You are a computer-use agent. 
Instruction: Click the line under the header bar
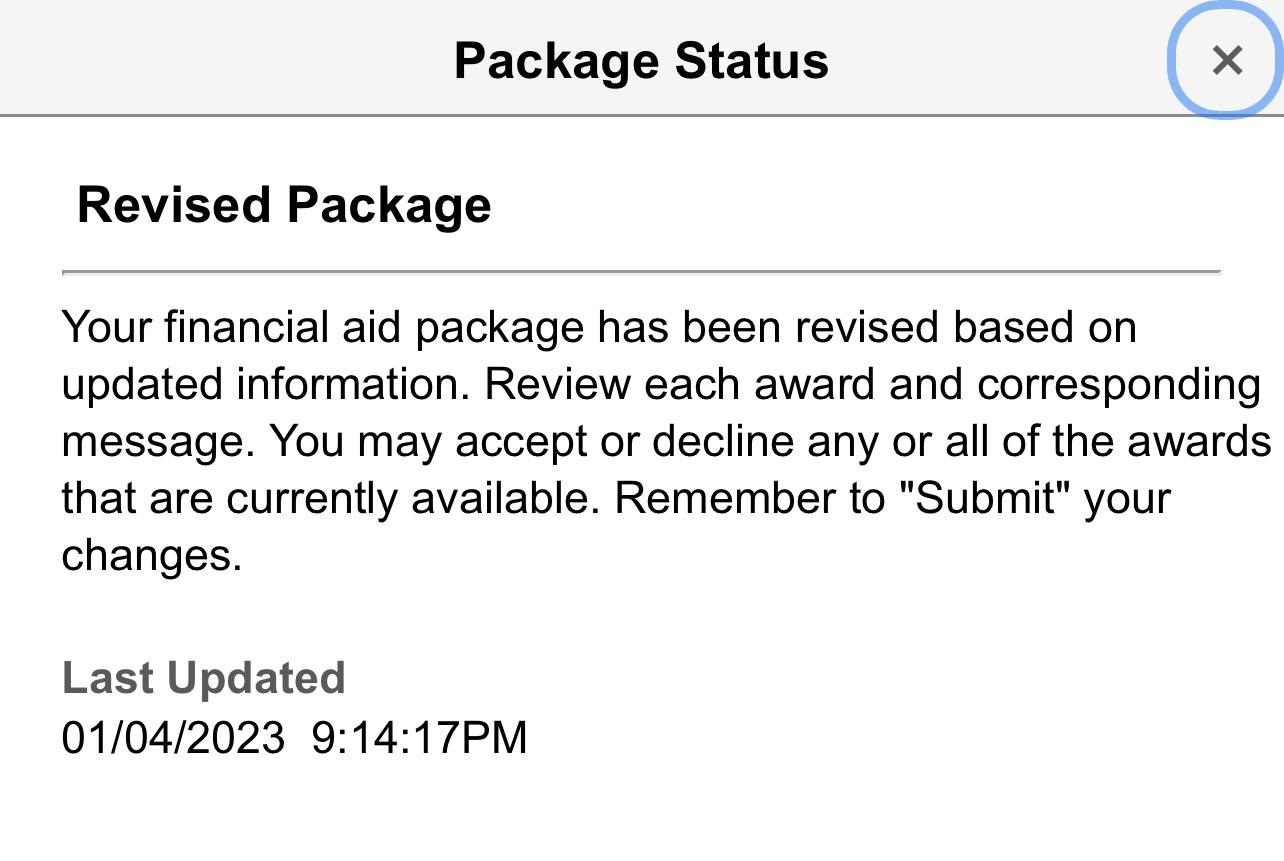(x=640, y=115)
